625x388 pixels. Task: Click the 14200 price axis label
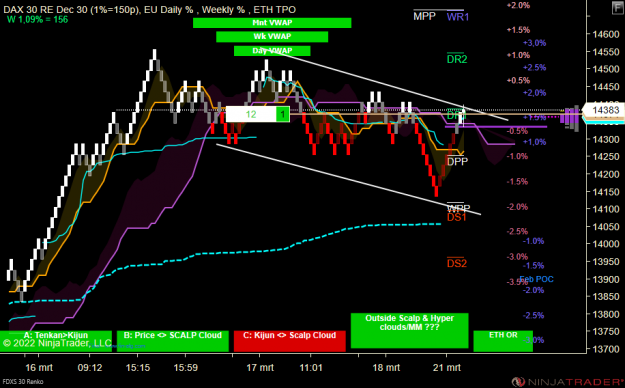606,174
